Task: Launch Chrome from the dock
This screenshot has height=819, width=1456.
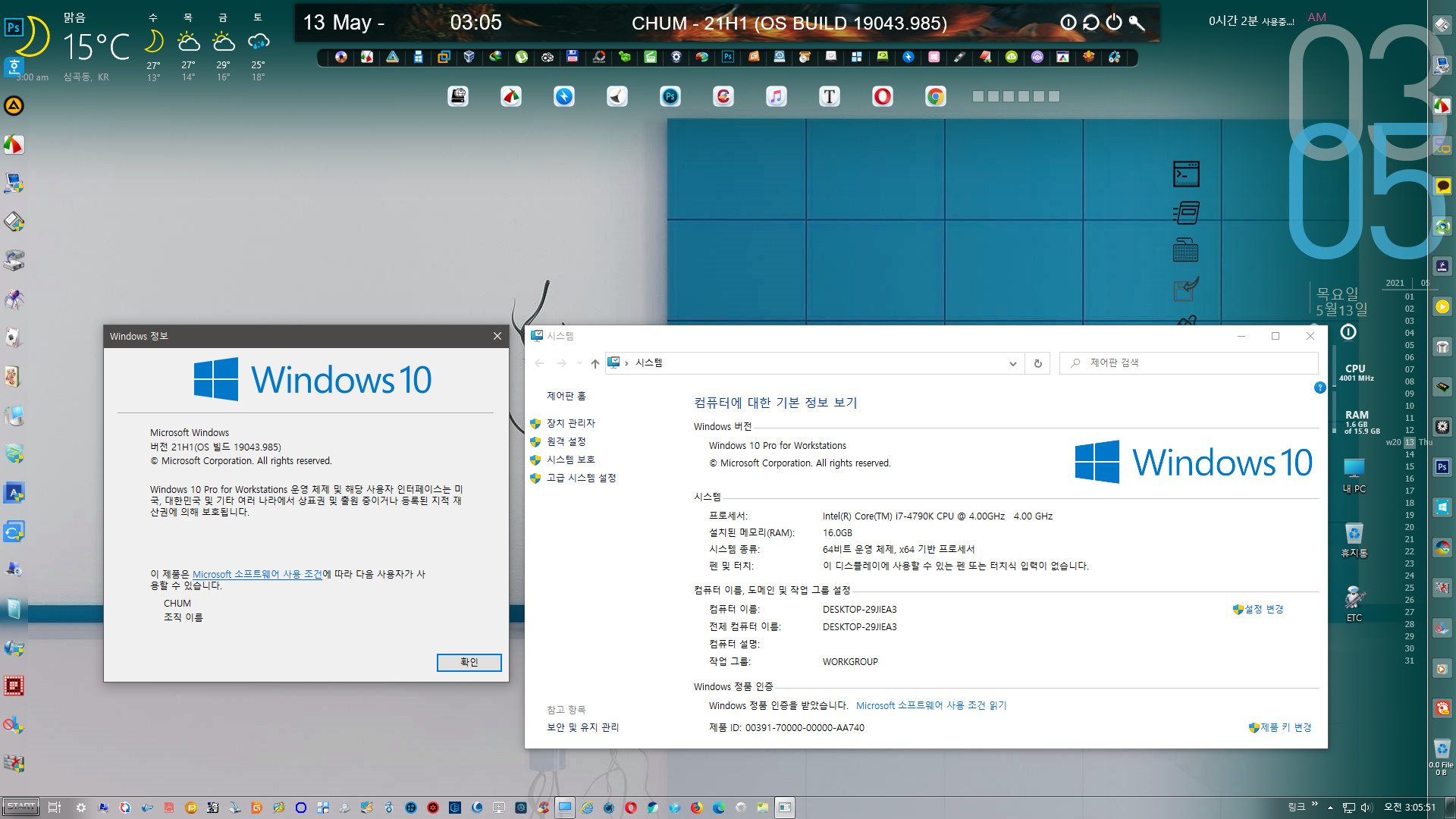Action: [936, 96]
